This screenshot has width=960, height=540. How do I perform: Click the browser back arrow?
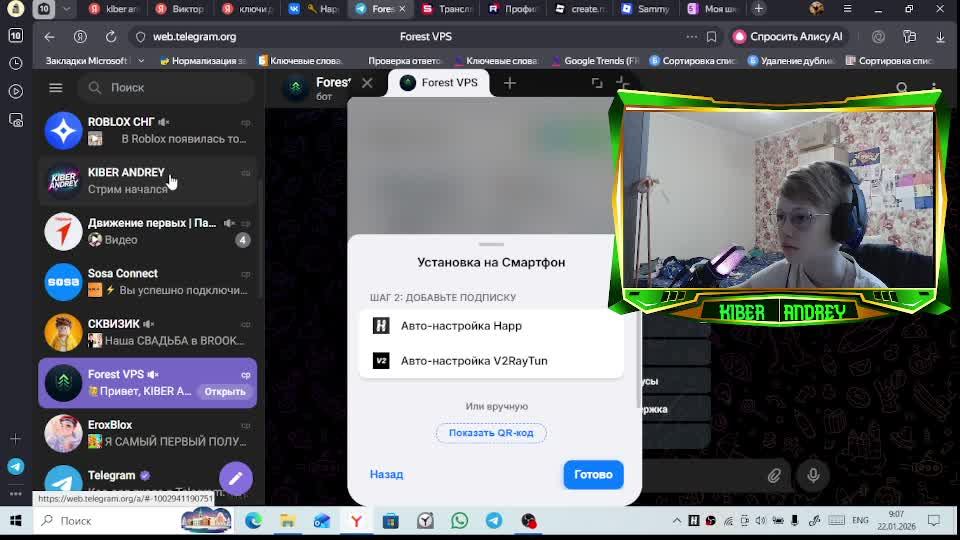pos(49,37)
